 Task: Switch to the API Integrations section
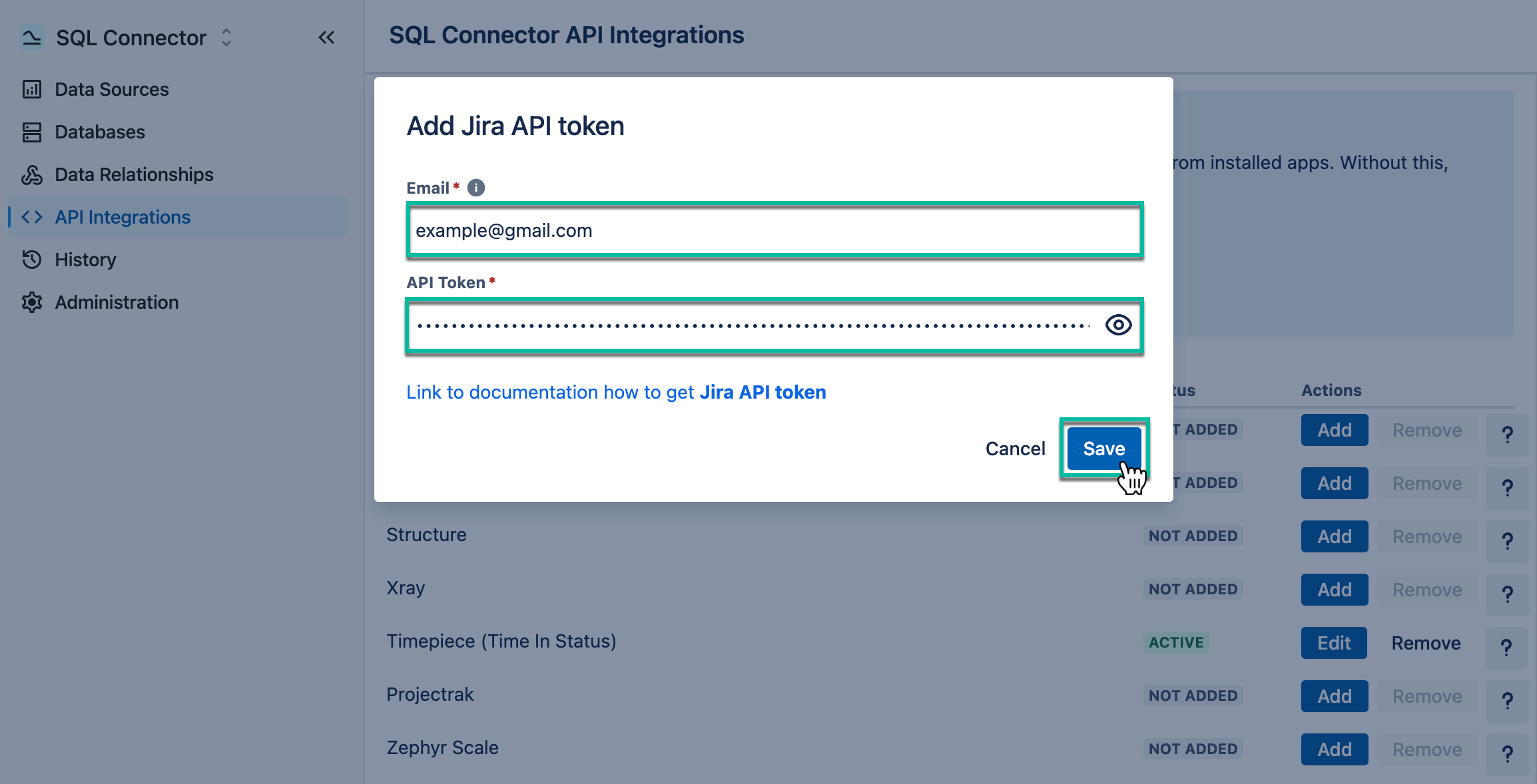(122, 216)
